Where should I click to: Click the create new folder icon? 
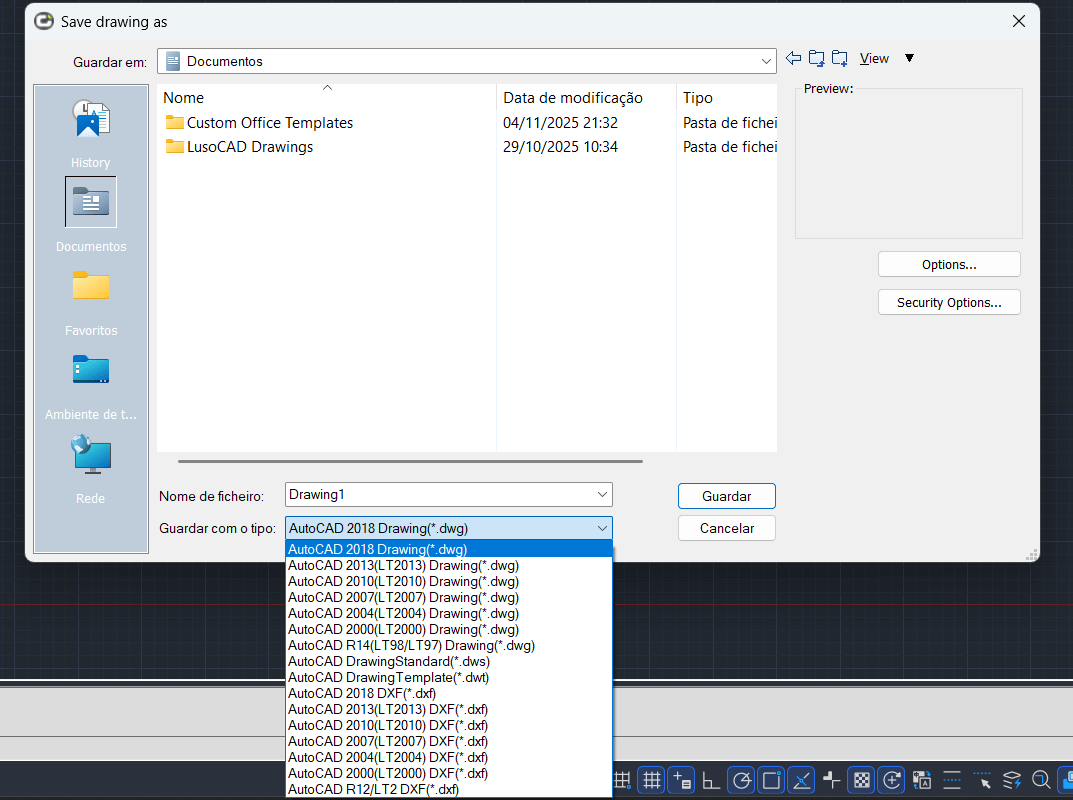(840, 58)
